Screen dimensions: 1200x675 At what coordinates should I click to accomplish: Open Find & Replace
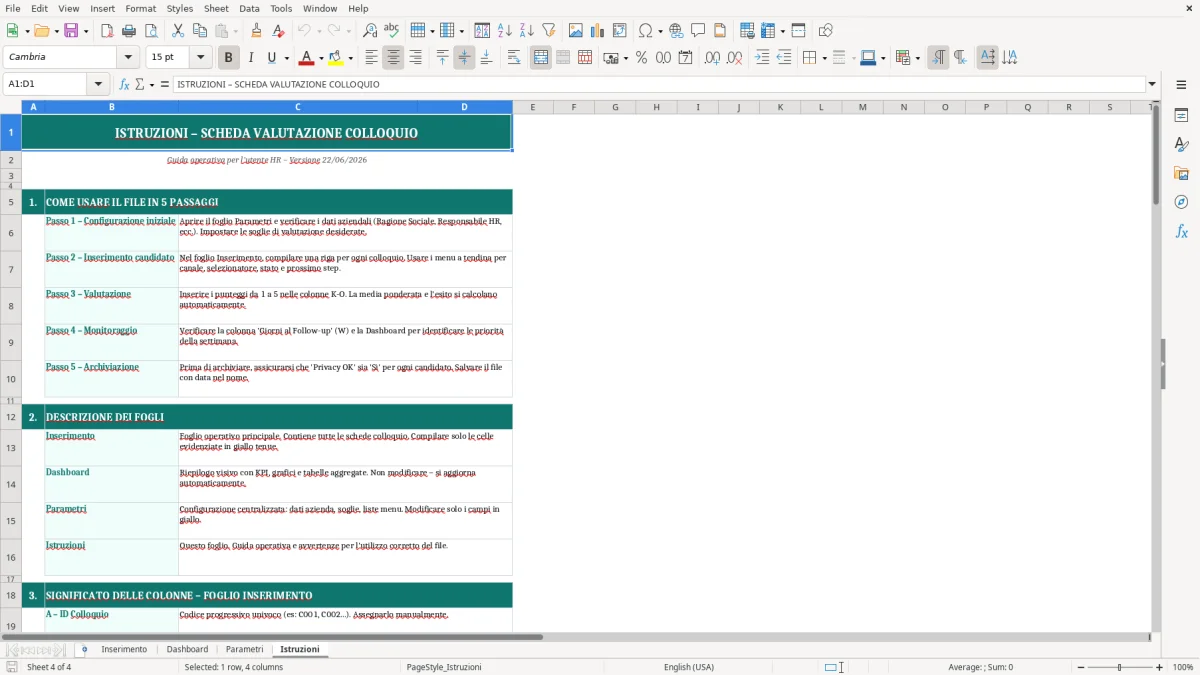tap(370, 30)
